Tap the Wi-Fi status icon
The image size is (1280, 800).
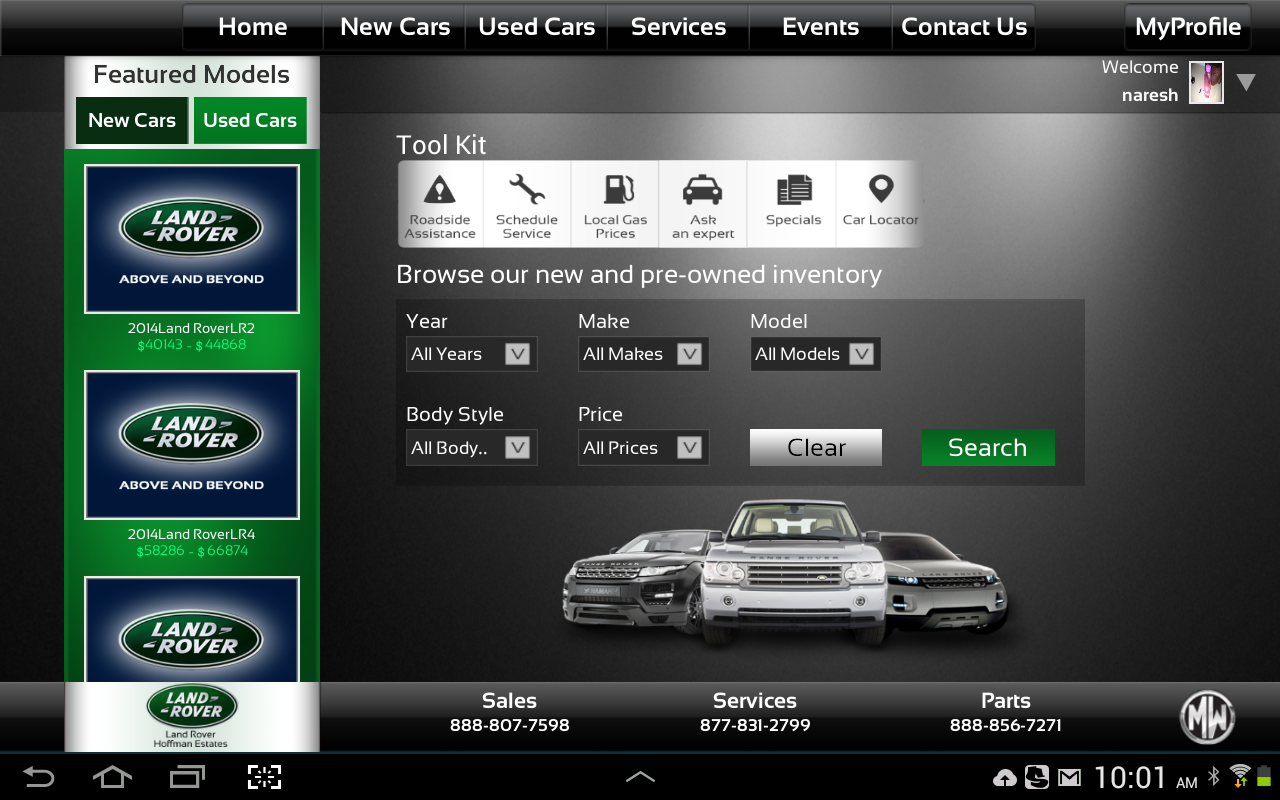point(1240,776)
